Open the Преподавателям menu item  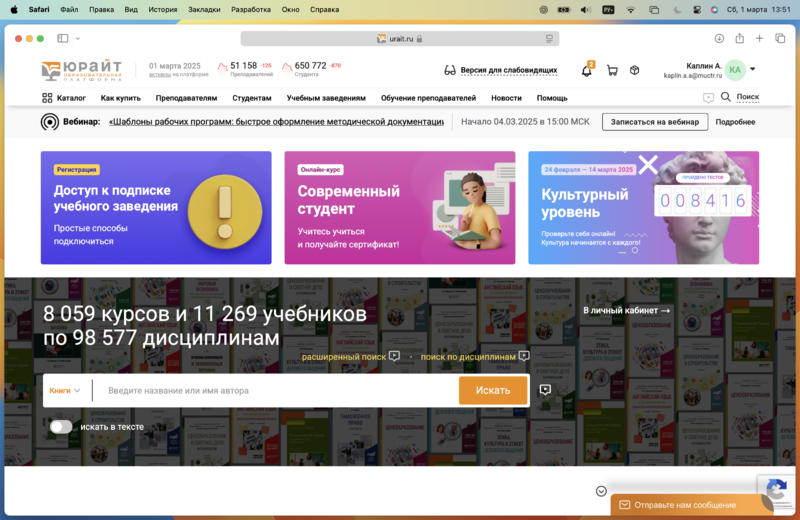[x=186, y=98]
